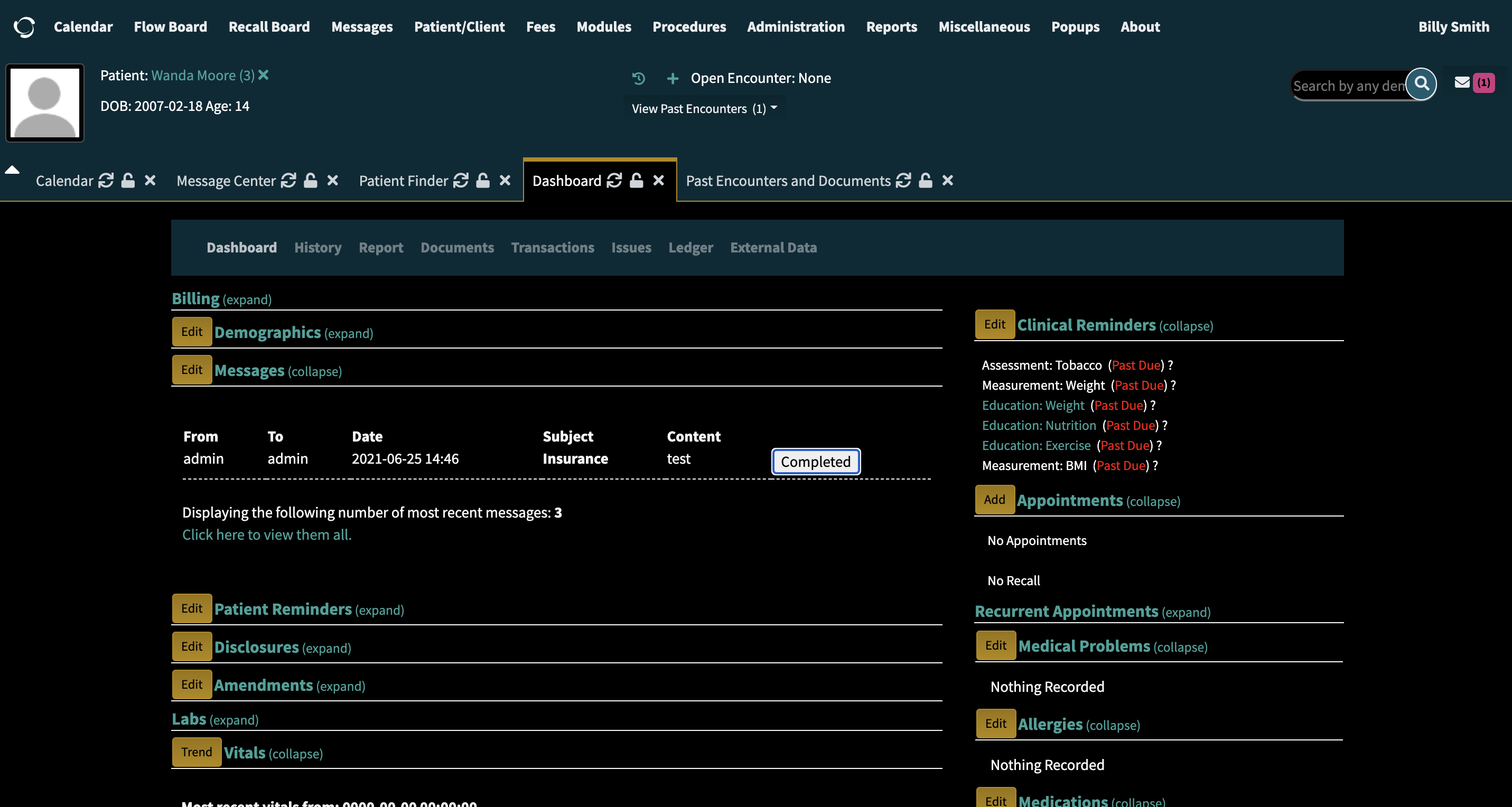Image resolution: width=1512 pixels, height=807 pixels.
Task: Click the search magnifier icon
Action: (x=1422, y=84)
